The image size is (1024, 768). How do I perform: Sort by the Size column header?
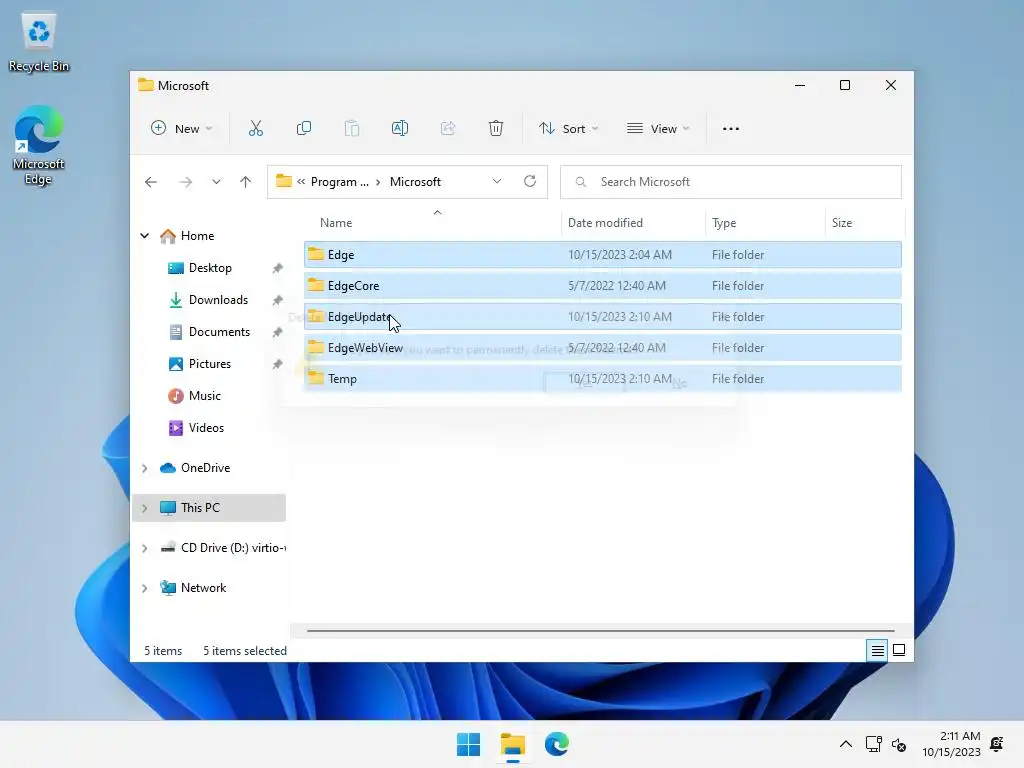coord(865,223)
